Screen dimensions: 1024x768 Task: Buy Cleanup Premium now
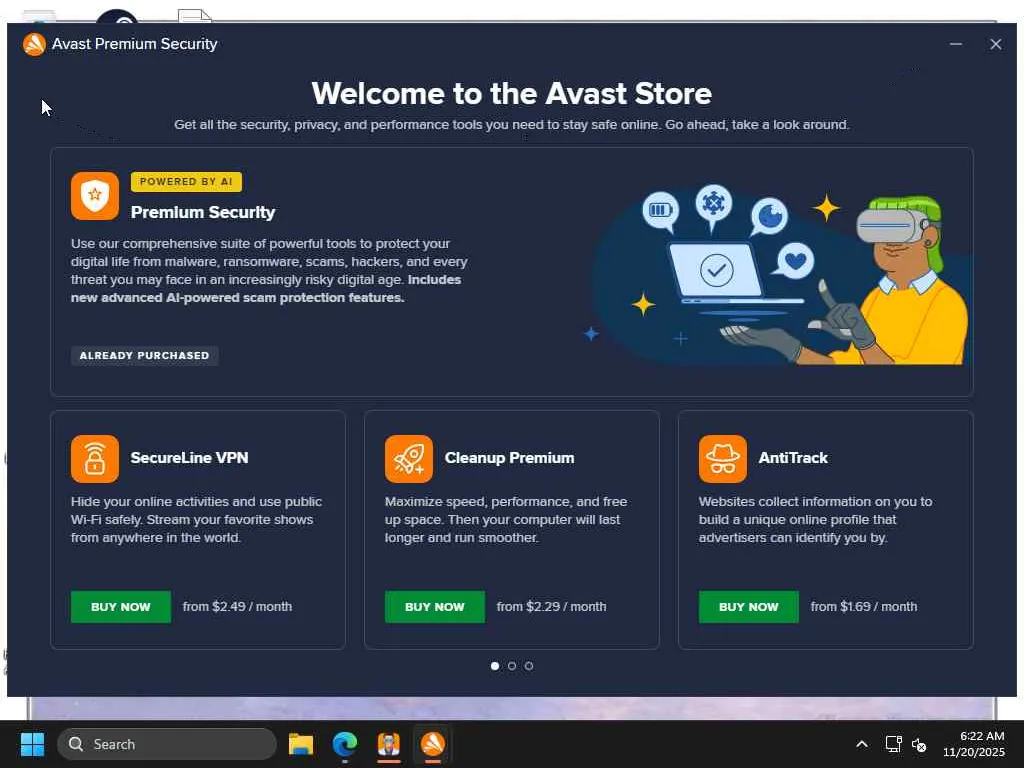434,607
